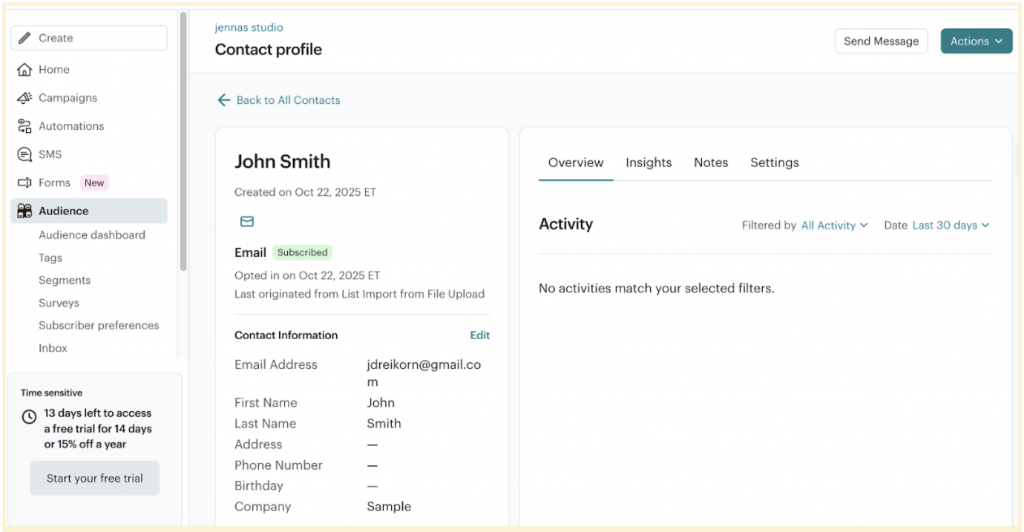Click the email address jdreikorn@gmail.com
Viewport: 1024px width, 532px height.
coord(424,373)
